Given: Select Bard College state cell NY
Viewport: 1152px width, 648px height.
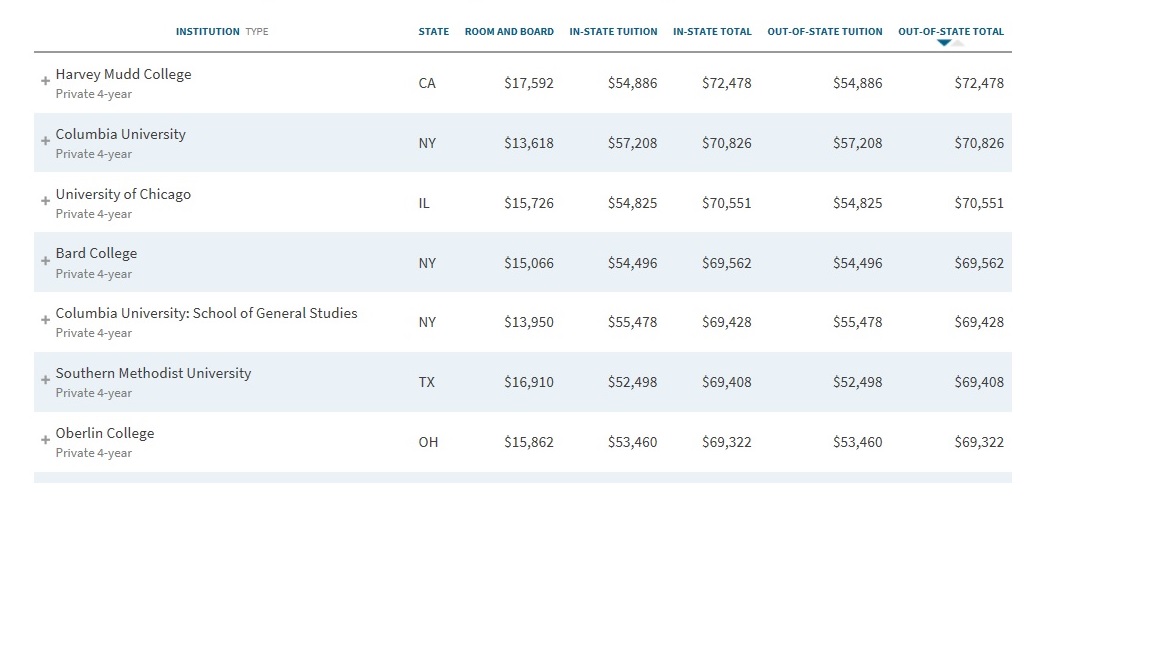Looking at the screenshot, I should tap(427, 263).
